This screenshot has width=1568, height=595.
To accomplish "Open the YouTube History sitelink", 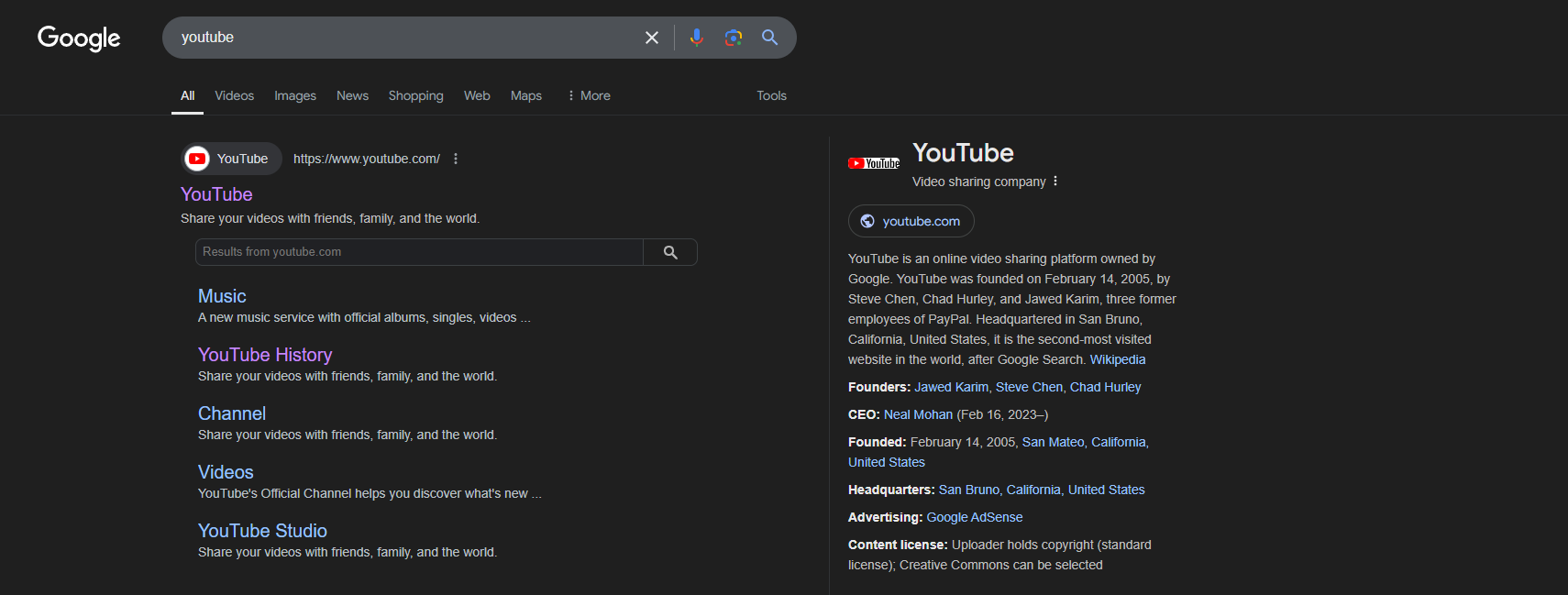I will coord(265,355).
